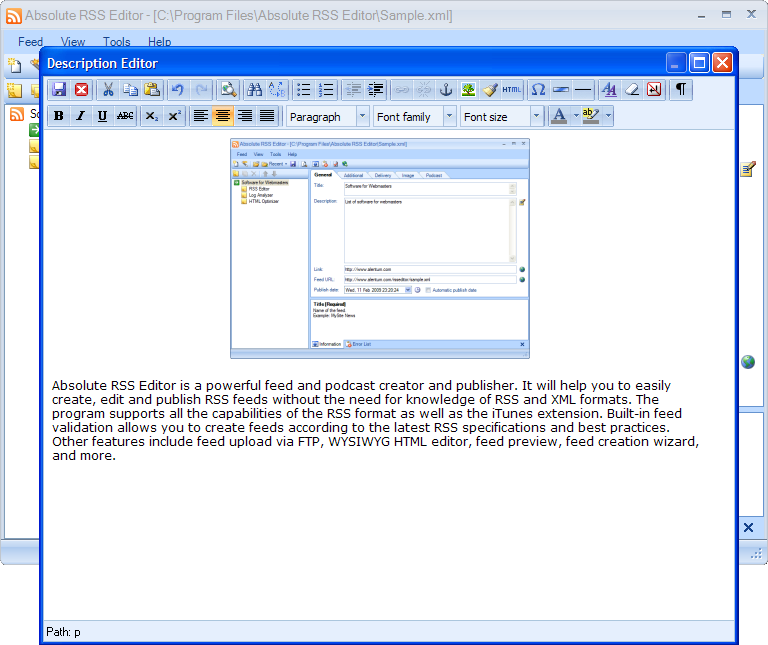Viewport: 768px width, 645px height.
Task: Click the new feed icon in main window toolbar
Action: (x=14, y=65)
